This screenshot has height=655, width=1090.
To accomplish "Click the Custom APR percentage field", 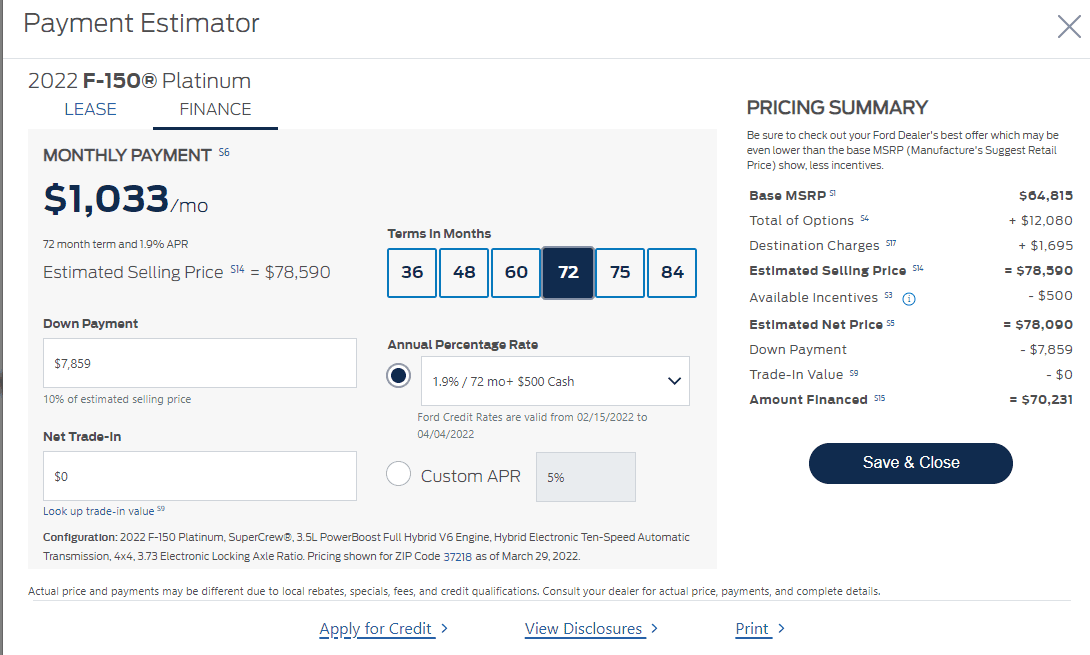I will click(x=585, y=476).
